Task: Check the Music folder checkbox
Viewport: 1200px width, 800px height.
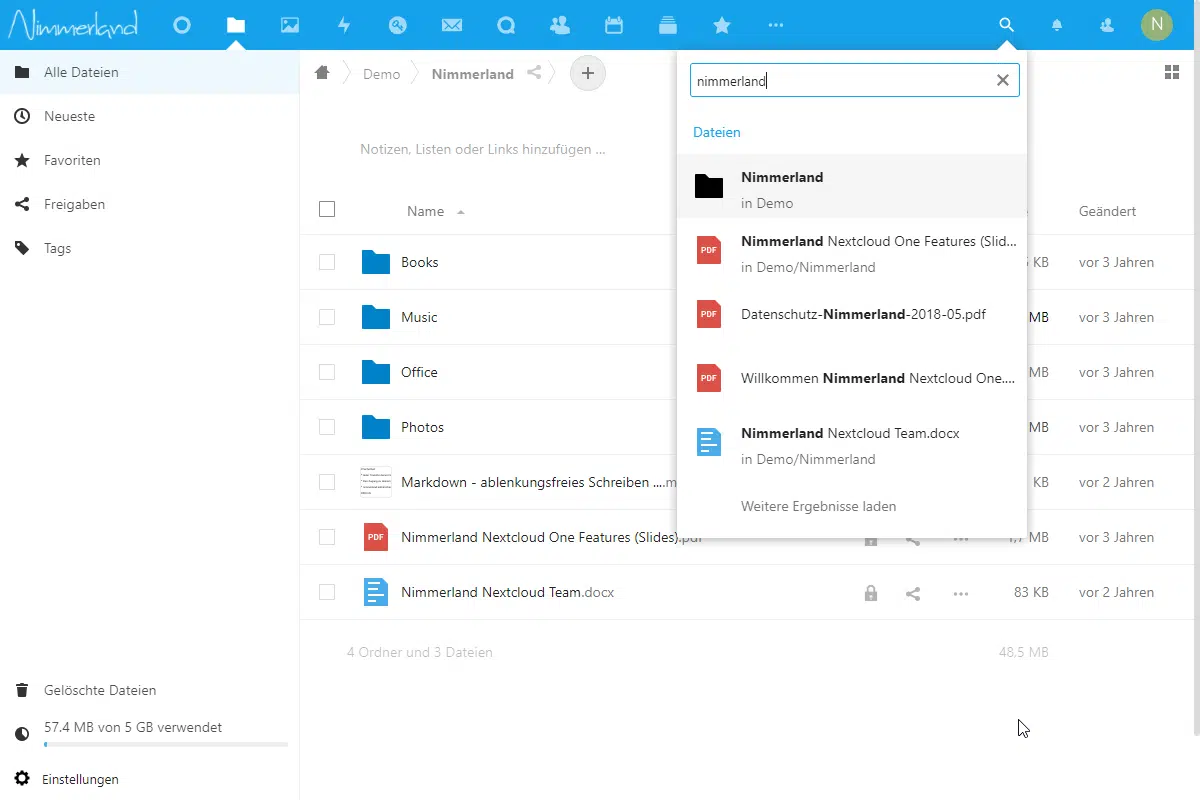Action: pyautogui.click(x=327, y=317)
